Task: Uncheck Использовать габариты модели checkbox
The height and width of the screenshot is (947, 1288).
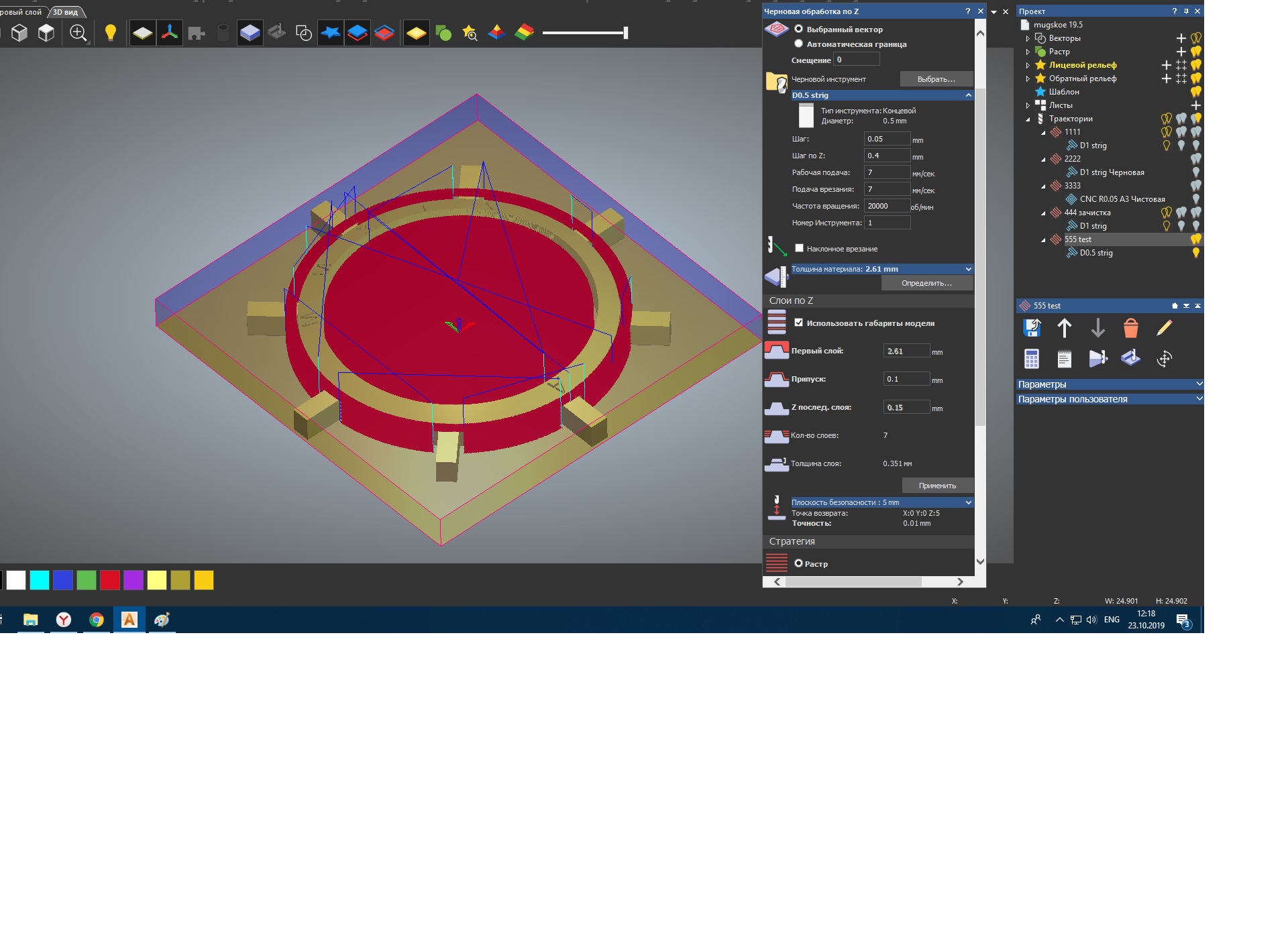Action: (x=798, y=323)
